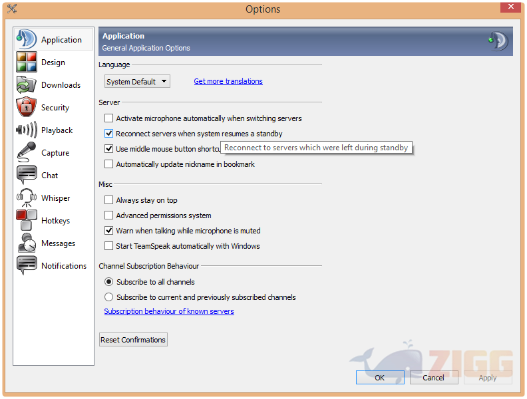Open the Chat options label
527x399 pixels.
click(x=49, y=175)
